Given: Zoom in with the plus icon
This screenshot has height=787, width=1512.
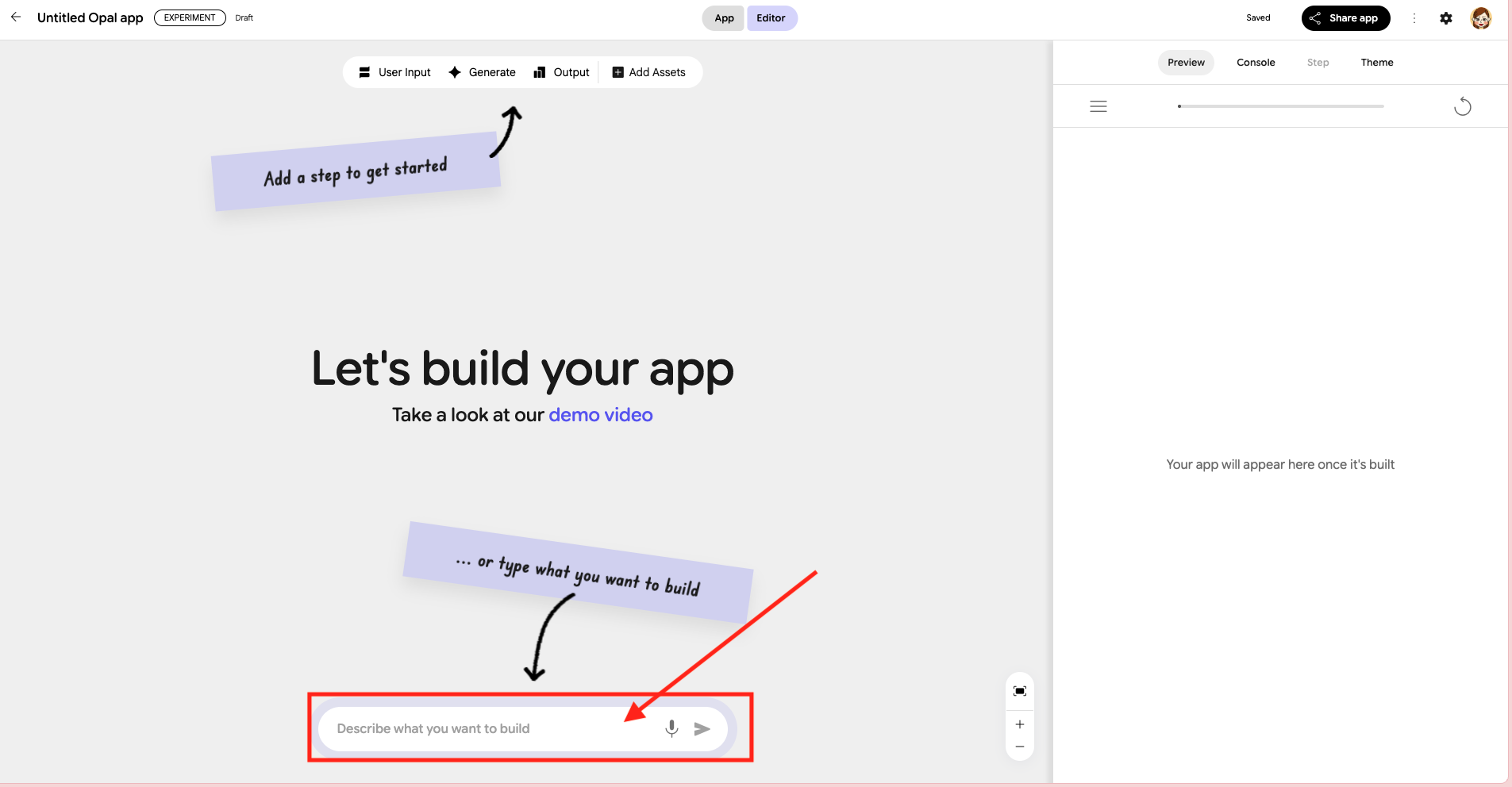Looking at the screenshot, I should [1020, 724].
